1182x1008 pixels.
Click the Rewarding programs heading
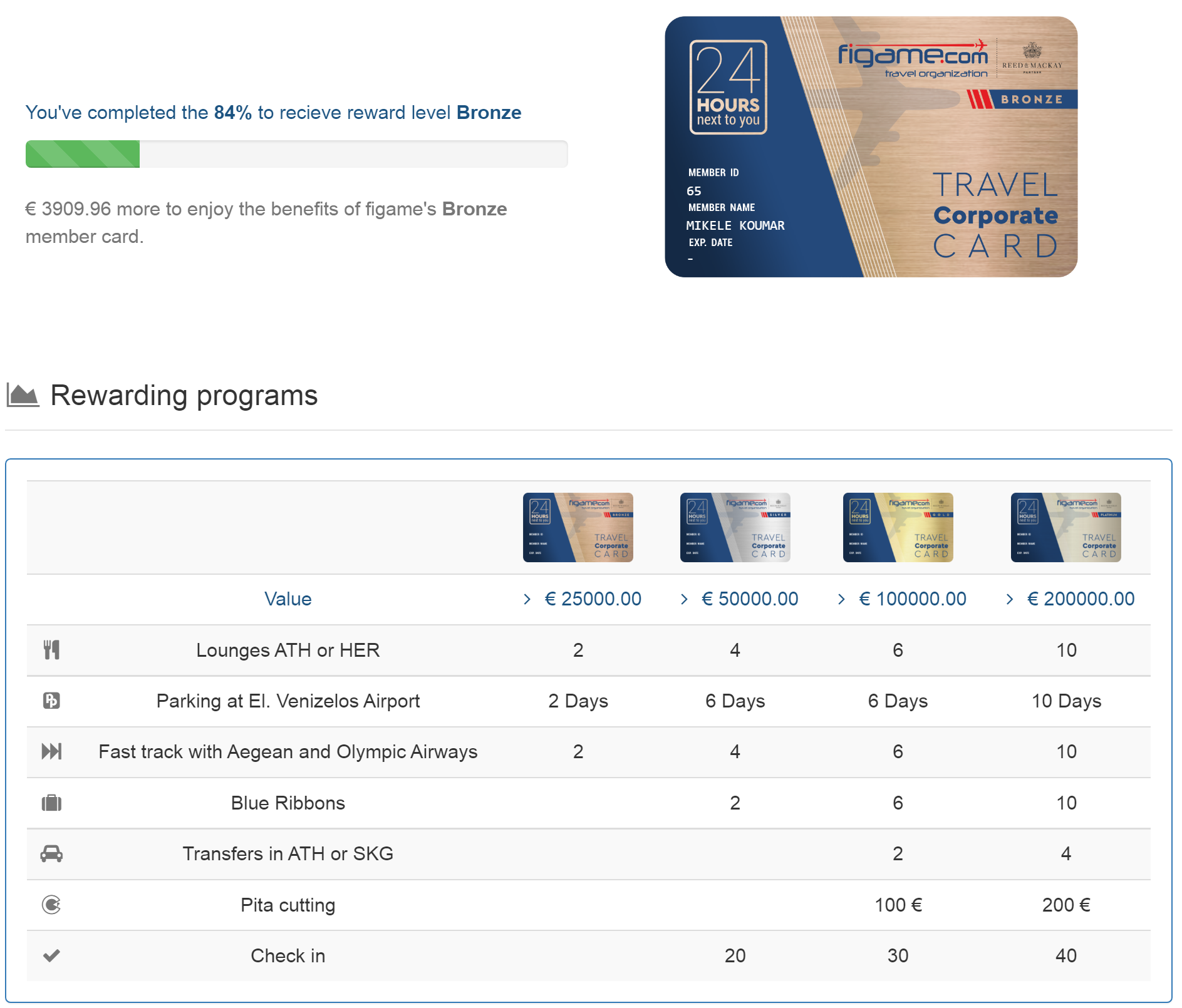pyautogui.click(x=184, y=396)
